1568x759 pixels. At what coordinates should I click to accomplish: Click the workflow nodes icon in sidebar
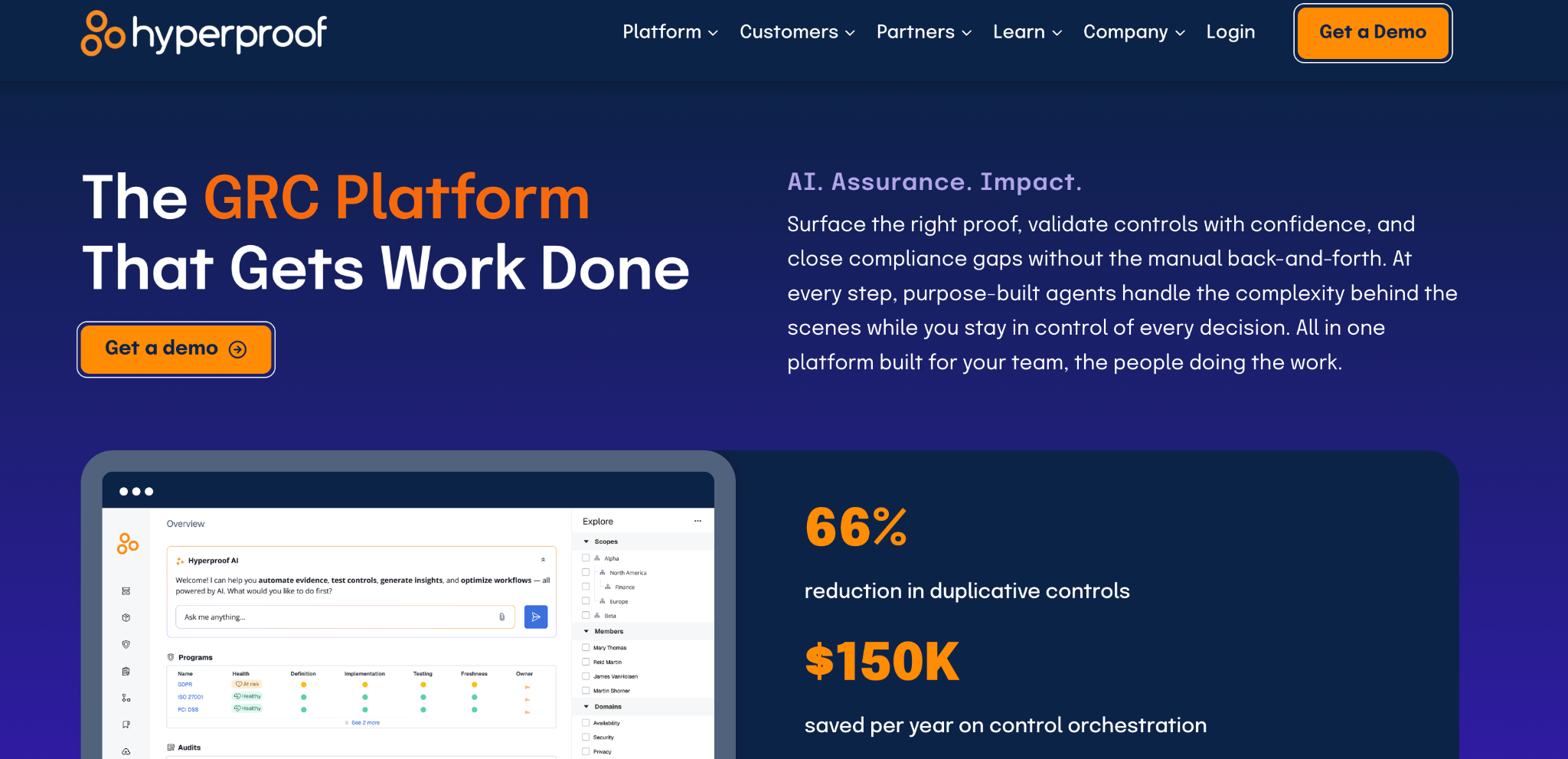[x=126, y=698]
